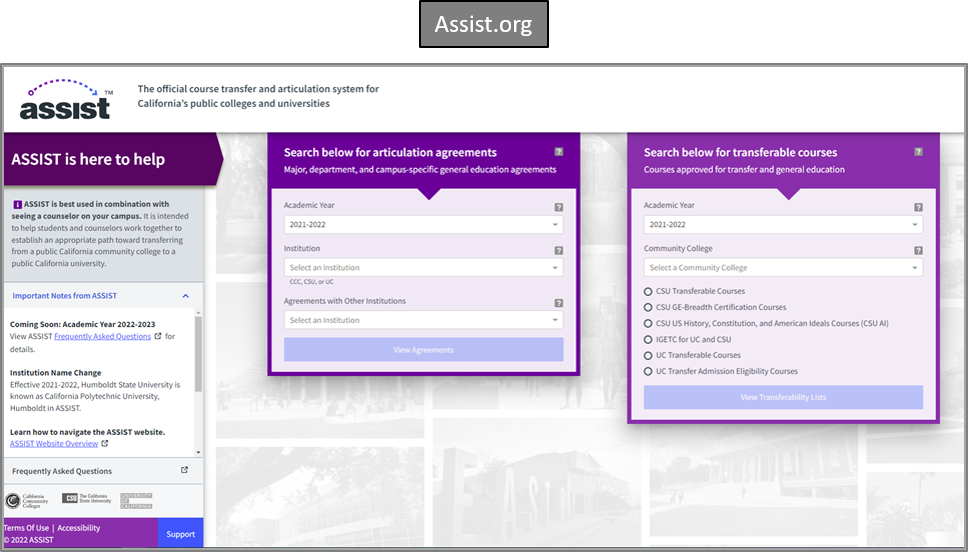This screenshot has height=552, width=968.
Task: Select IGETC for UC and CSU option
Action: [x=649, y=339]
